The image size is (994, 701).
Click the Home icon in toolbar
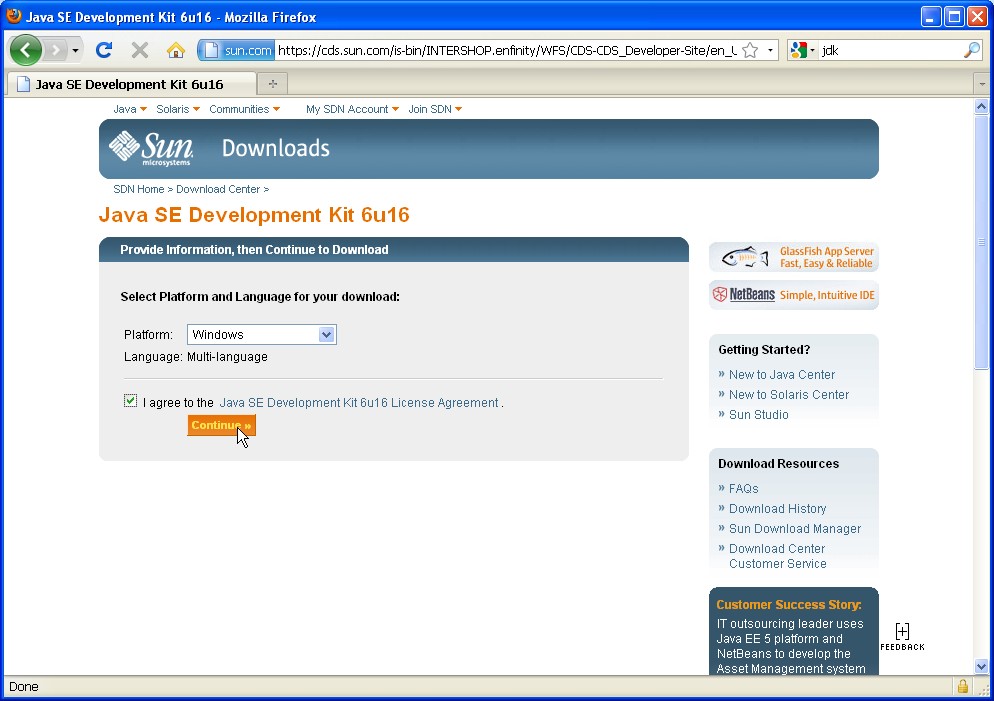click(x=176, y=50)
